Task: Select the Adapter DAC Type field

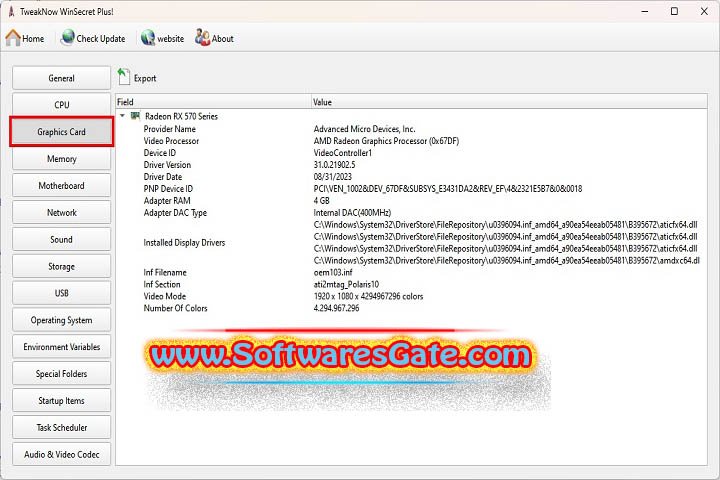Action: (x=175, y=213)
